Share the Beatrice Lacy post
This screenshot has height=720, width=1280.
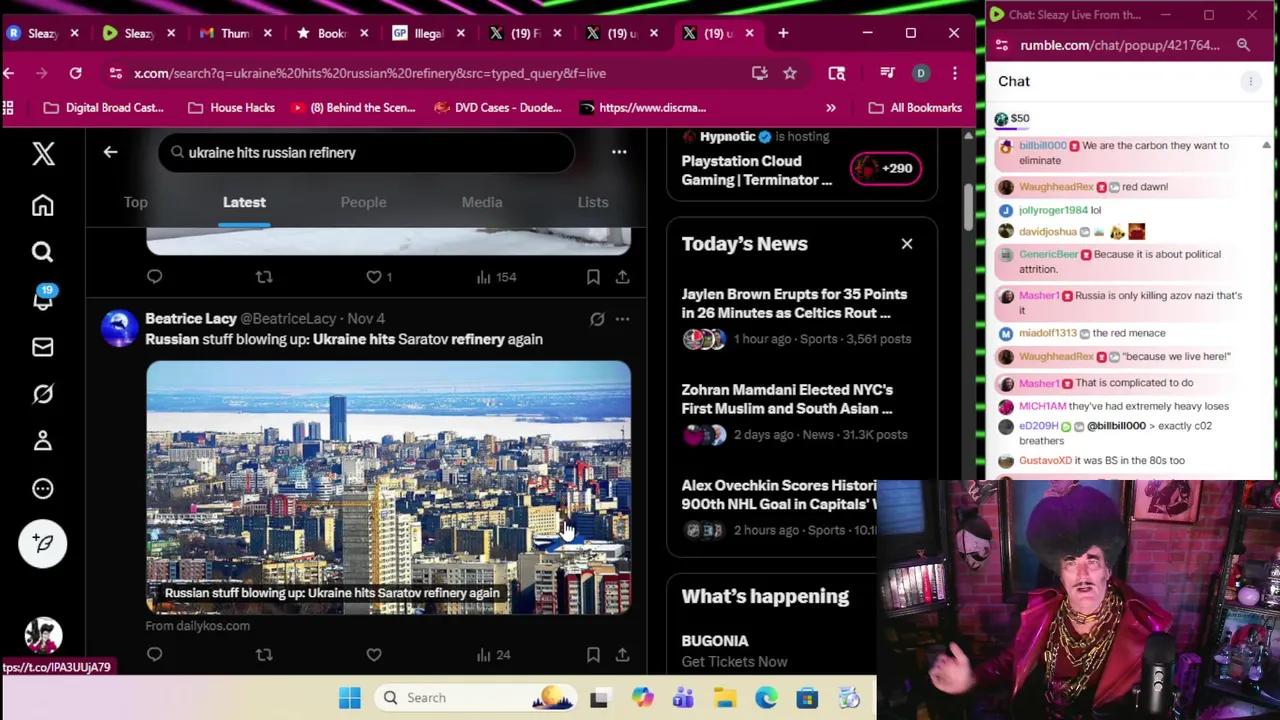(622, 654)
